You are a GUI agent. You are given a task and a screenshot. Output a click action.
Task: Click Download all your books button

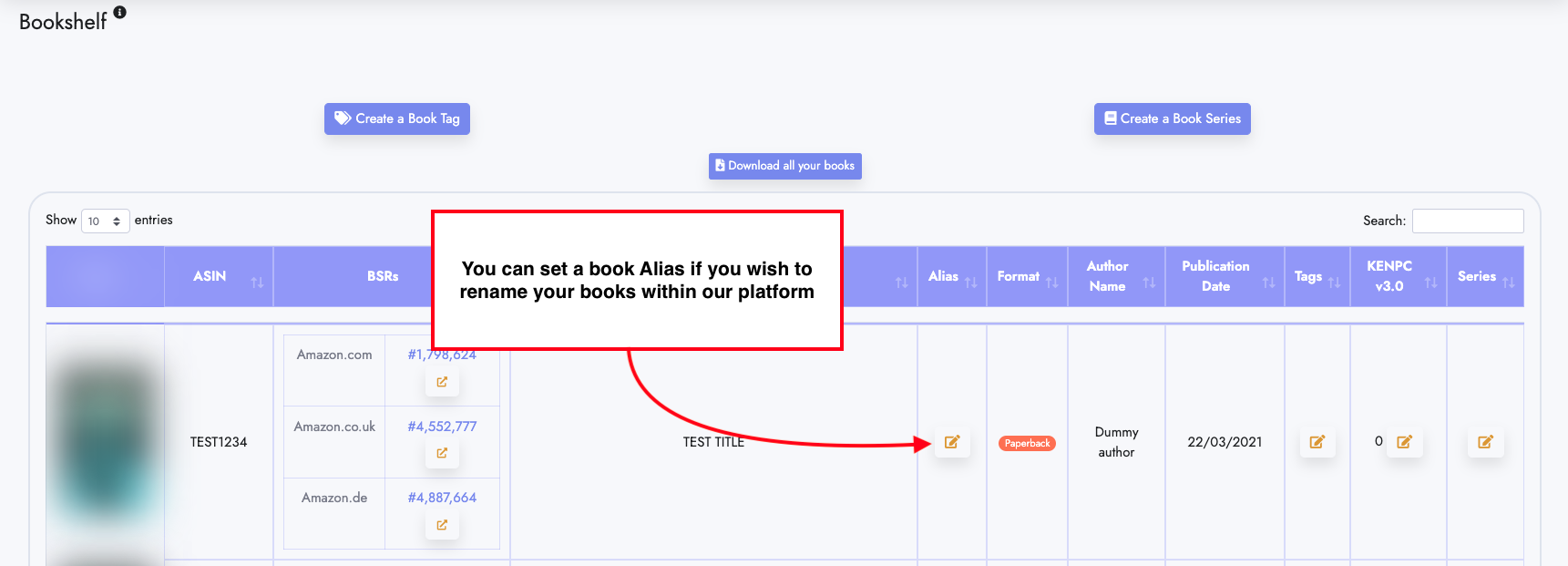pyautogui.click(x=785, y=166)
